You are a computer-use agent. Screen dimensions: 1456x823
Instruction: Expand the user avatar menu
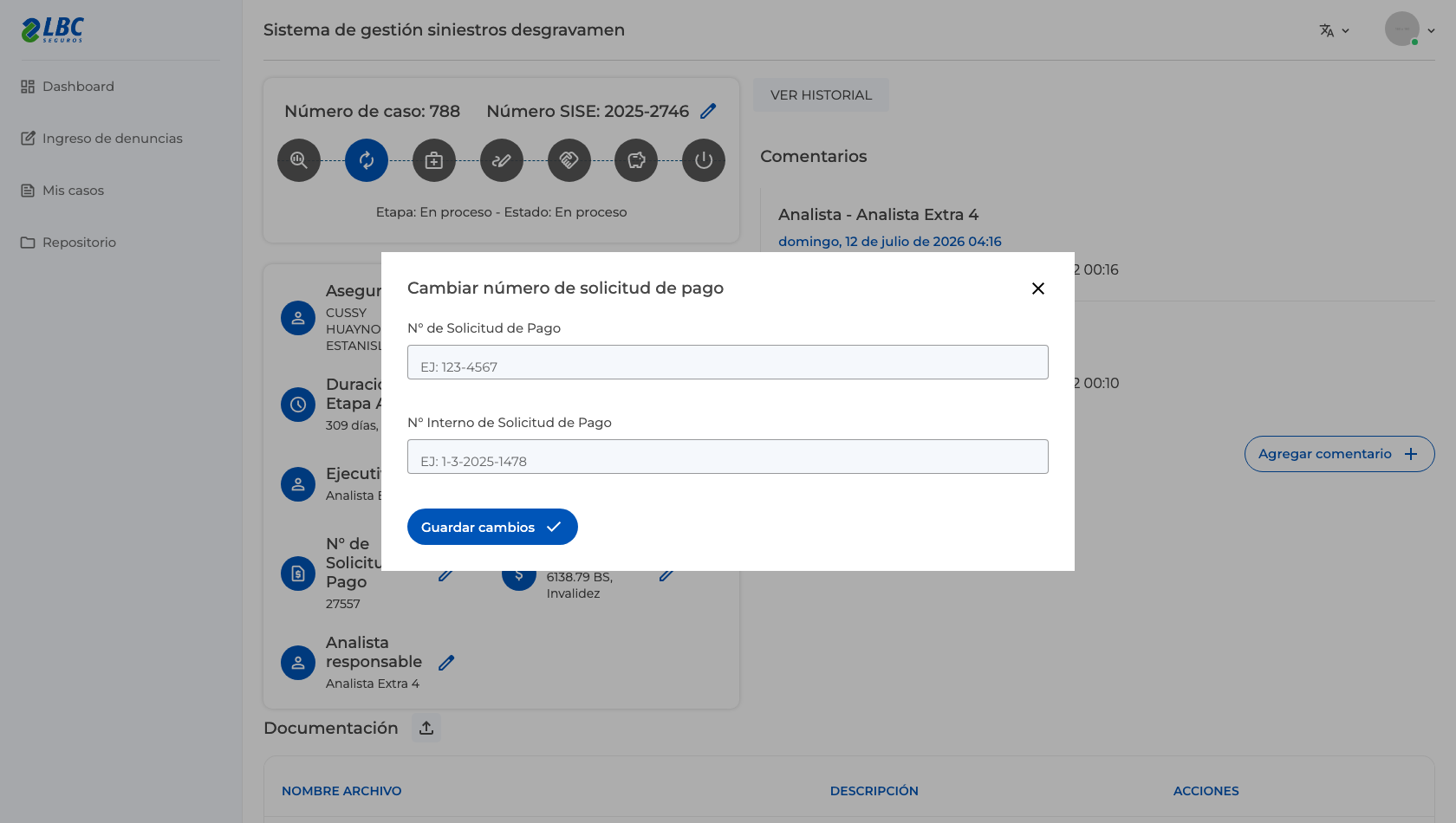(x=1410, y=29)
